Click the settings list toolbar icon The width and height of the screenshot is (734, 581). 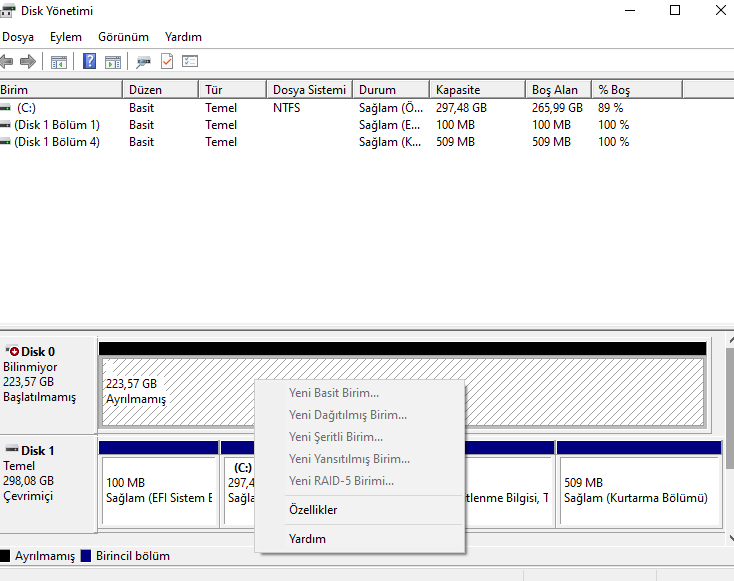(190, 61)
